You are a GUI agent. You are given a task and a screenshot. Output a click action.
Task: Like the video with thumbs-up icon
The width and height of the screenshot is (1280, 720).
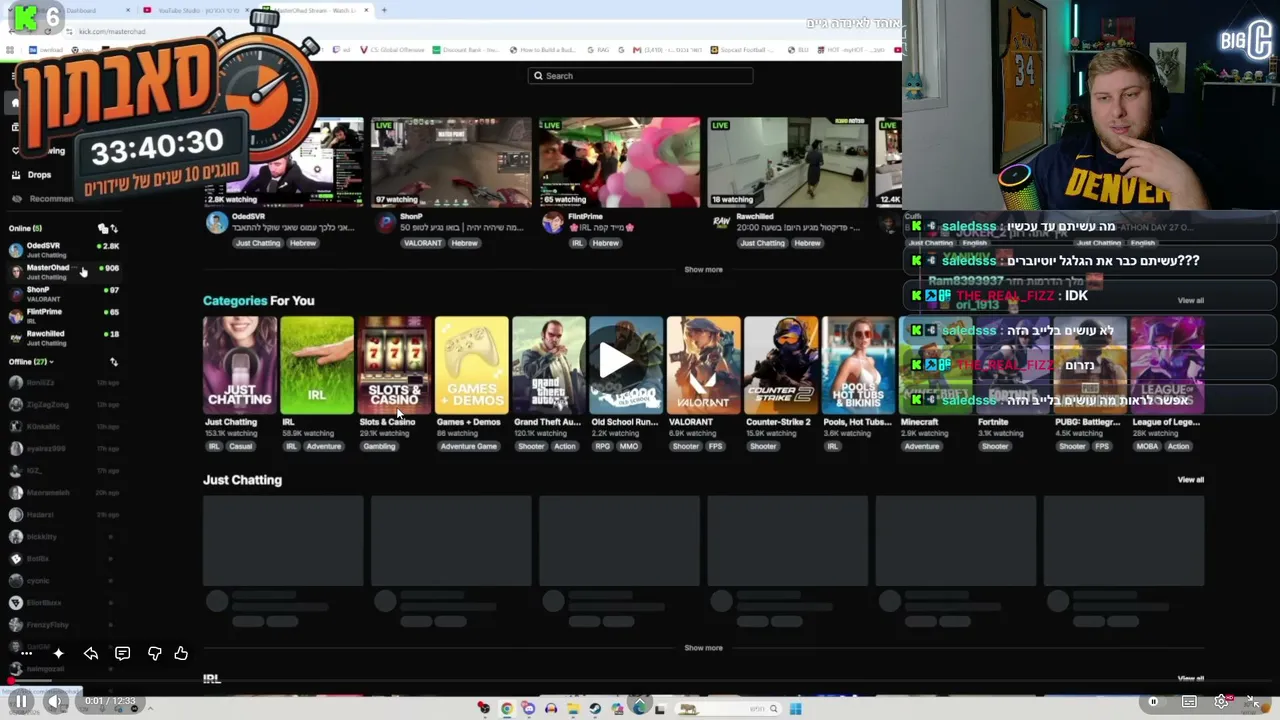pyautogui.click(x=181, y=653)
